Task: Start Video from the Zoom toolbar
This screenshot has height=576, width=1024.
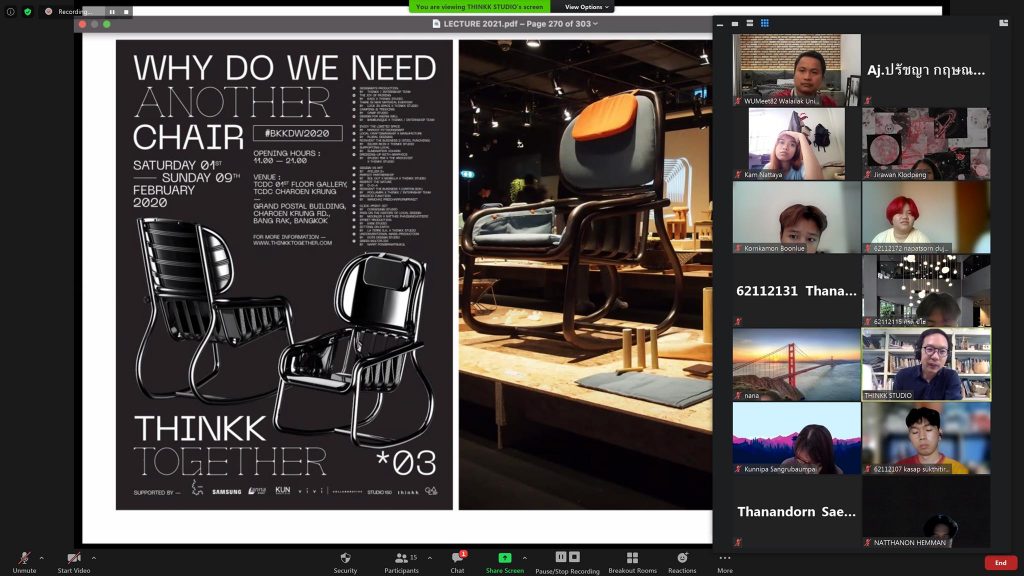Action: (73, 560)
